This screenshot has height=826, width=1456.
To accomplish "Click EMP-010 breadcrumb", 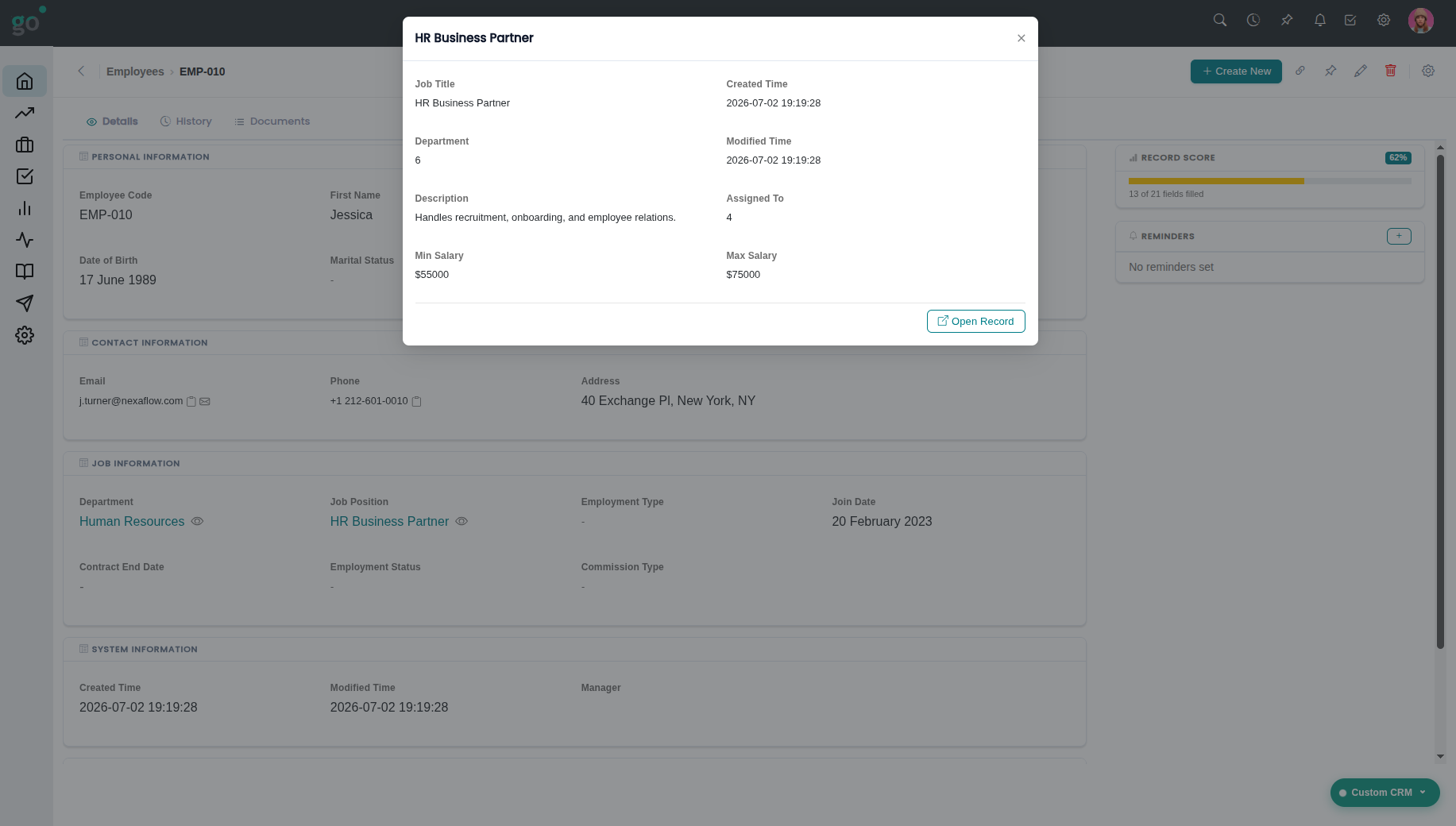I will click(x=203, y=71).
